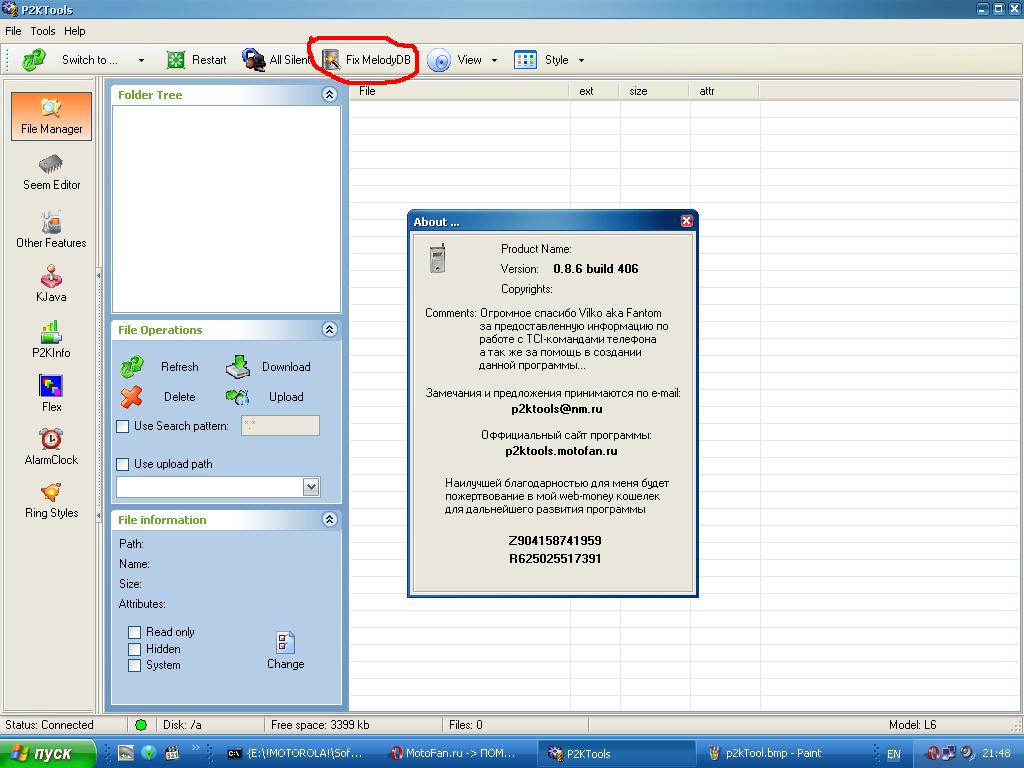The height and width of the screenshot is (768, 1024).
Task: Open the AlarmClock section
Action: pyautogui.click(x=51, y=447)
